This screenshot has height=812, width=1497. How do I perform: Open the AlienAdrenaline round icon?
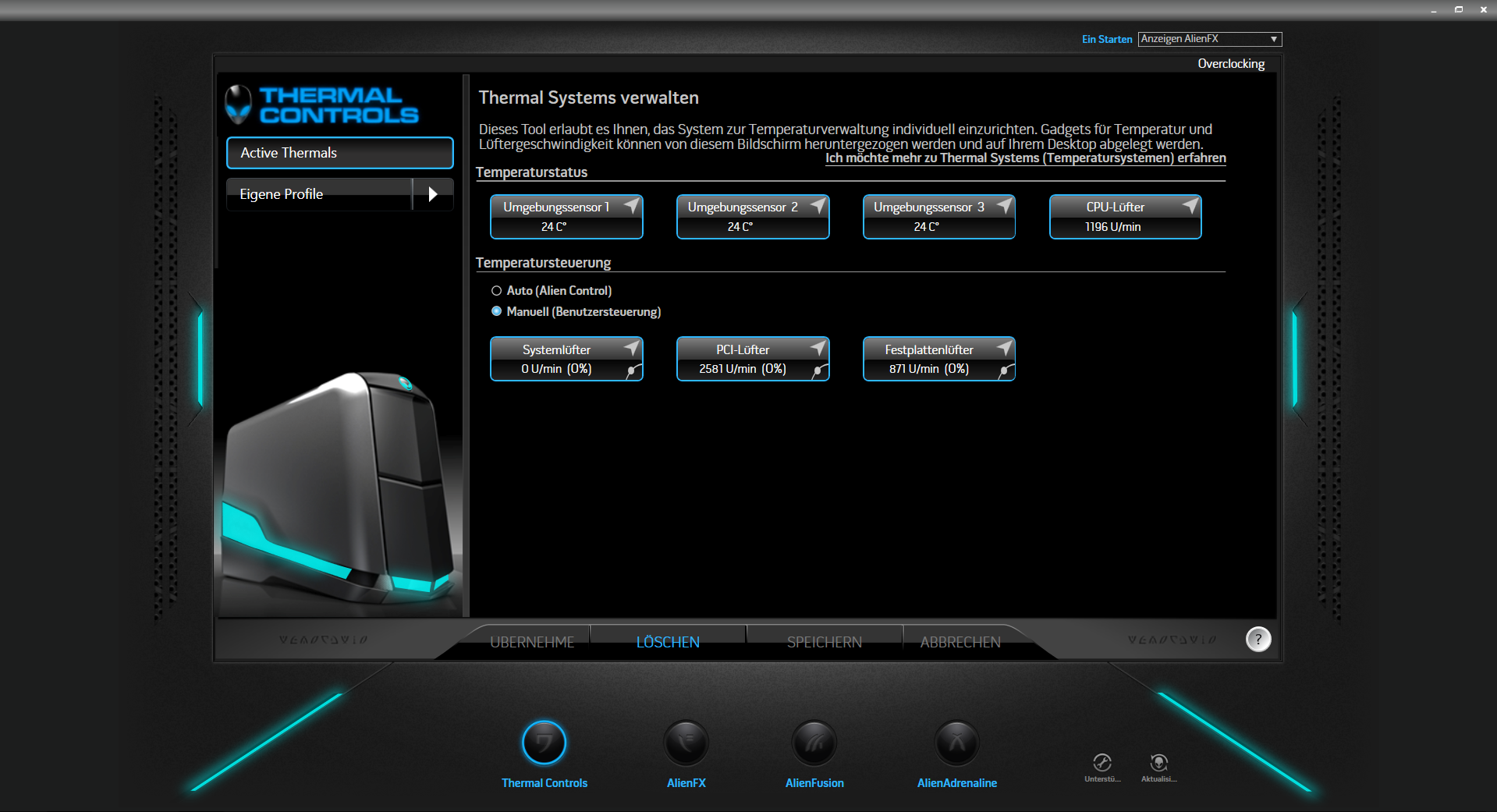click(957, 742)
